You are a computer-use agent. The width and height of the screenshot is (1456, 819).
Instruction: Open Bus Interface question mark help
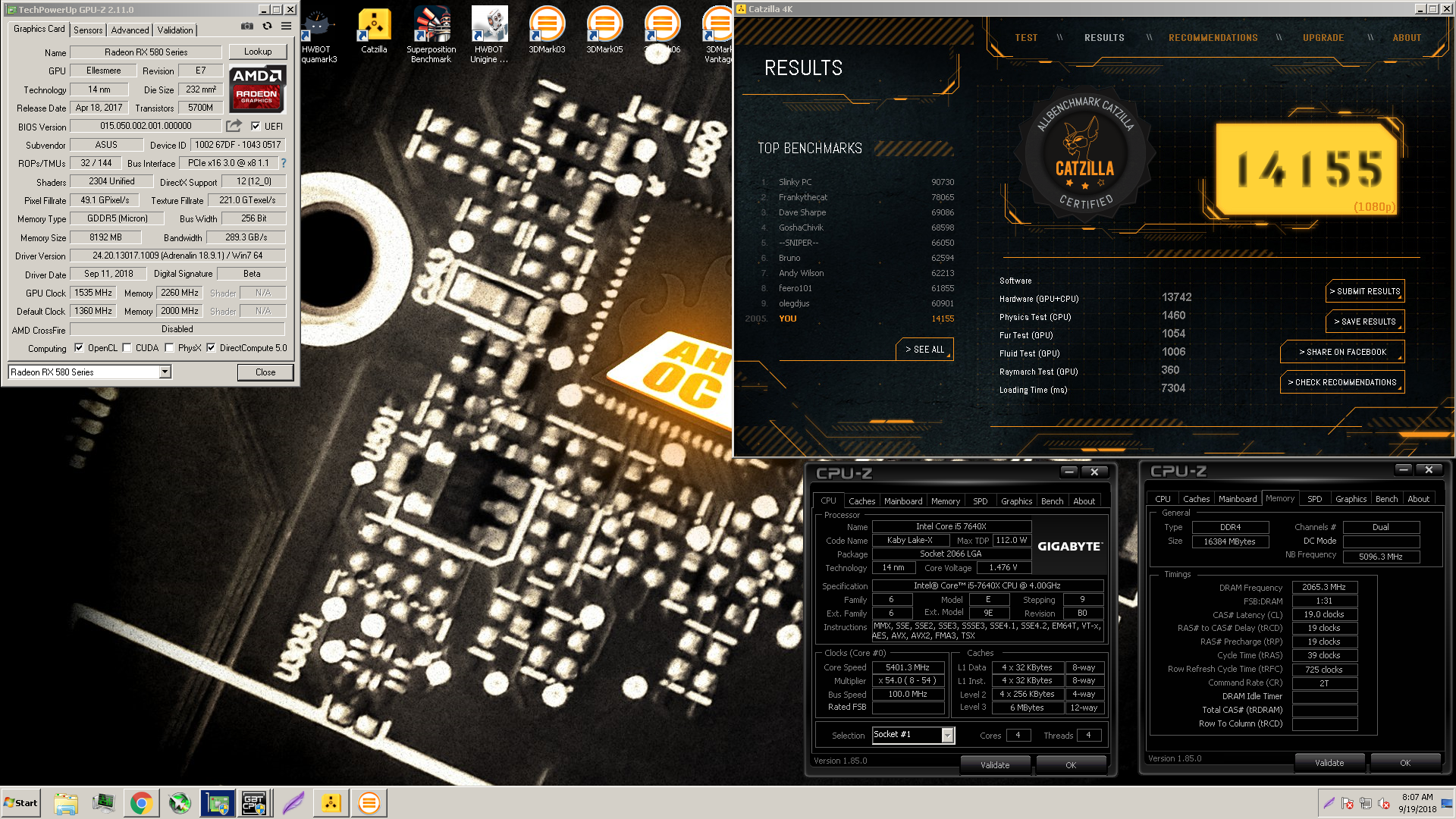tap(284, 163)
